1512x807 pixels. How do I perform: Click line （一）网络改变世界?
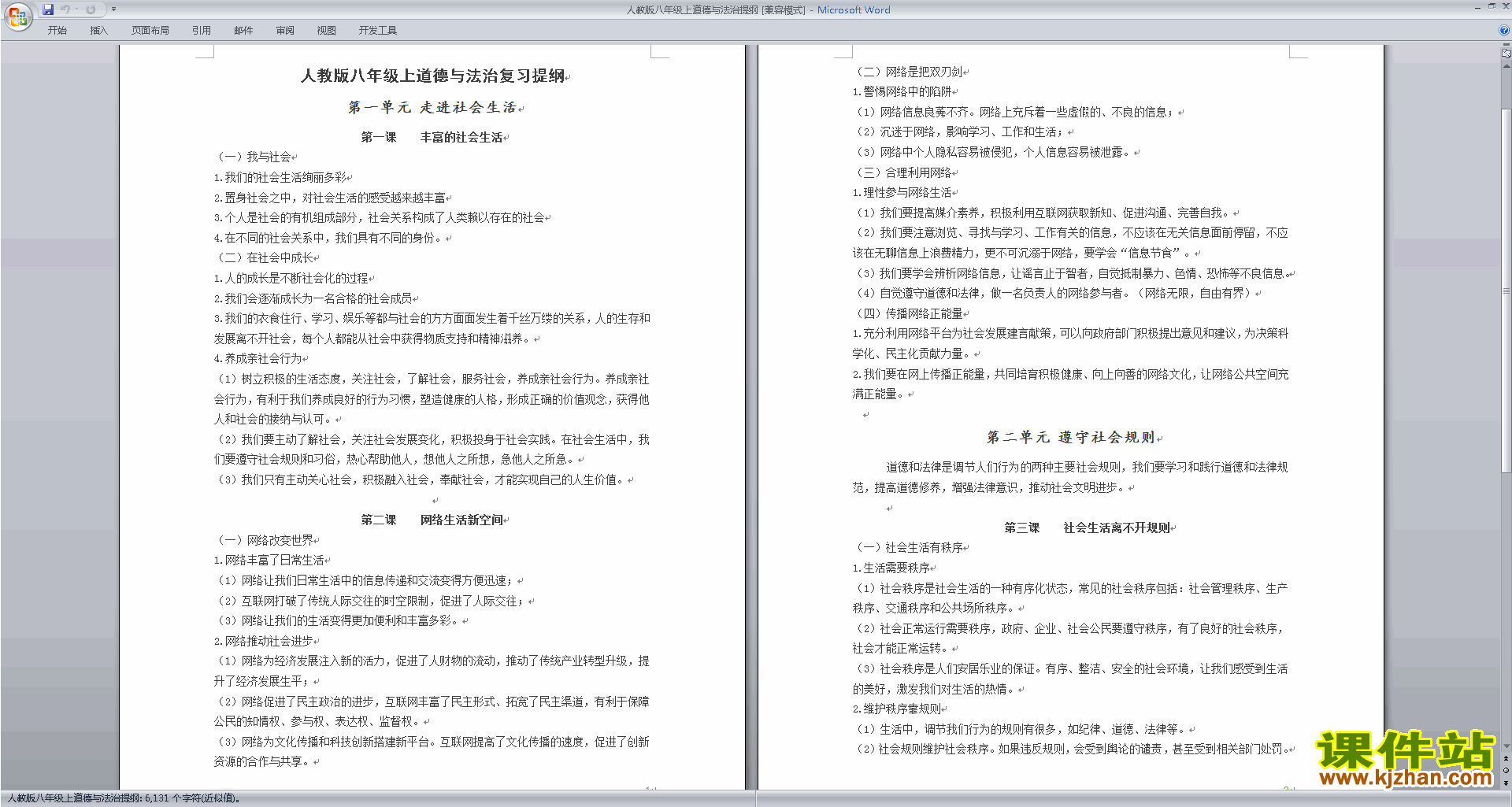(263, 540)
